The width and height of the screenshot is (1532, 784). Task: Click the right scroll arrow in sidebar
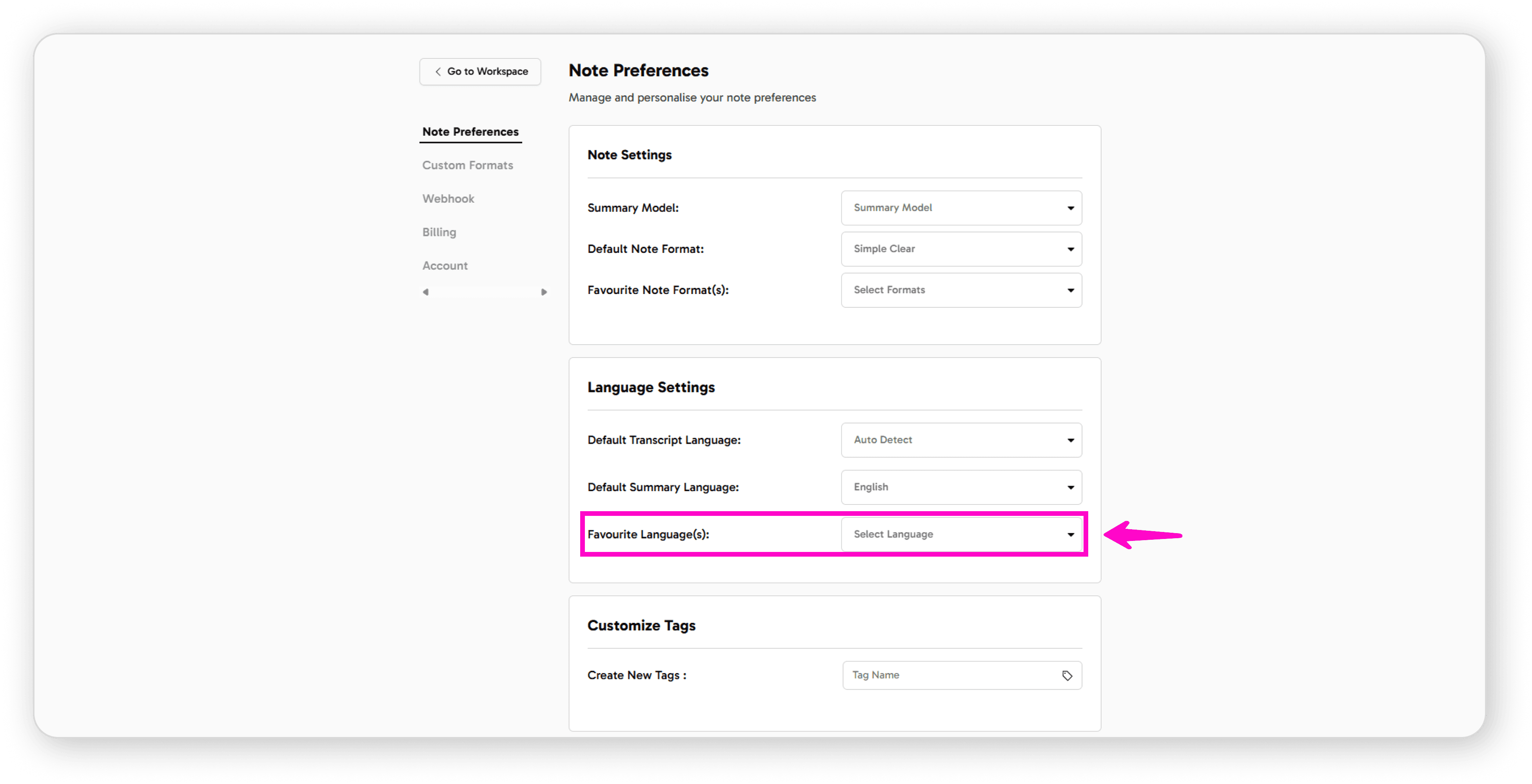click(x=544, y=292)
